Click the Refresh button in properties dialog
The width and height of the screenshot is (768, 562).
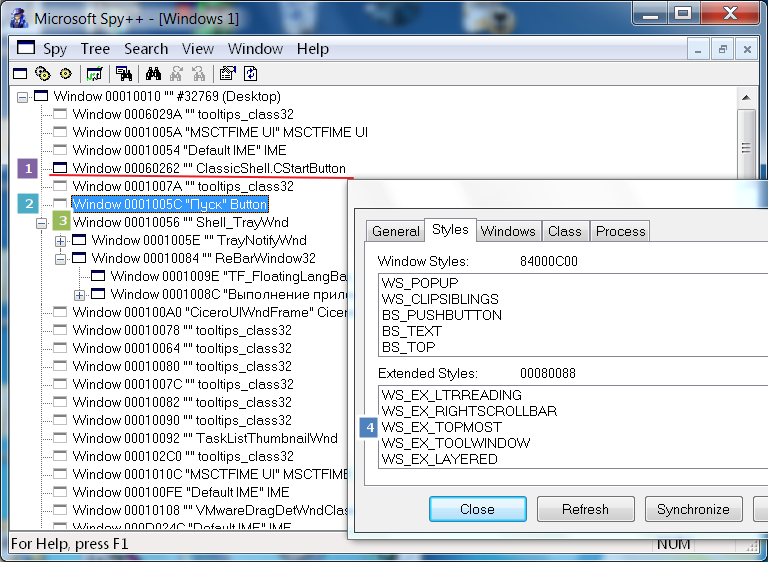coord(585,509)
